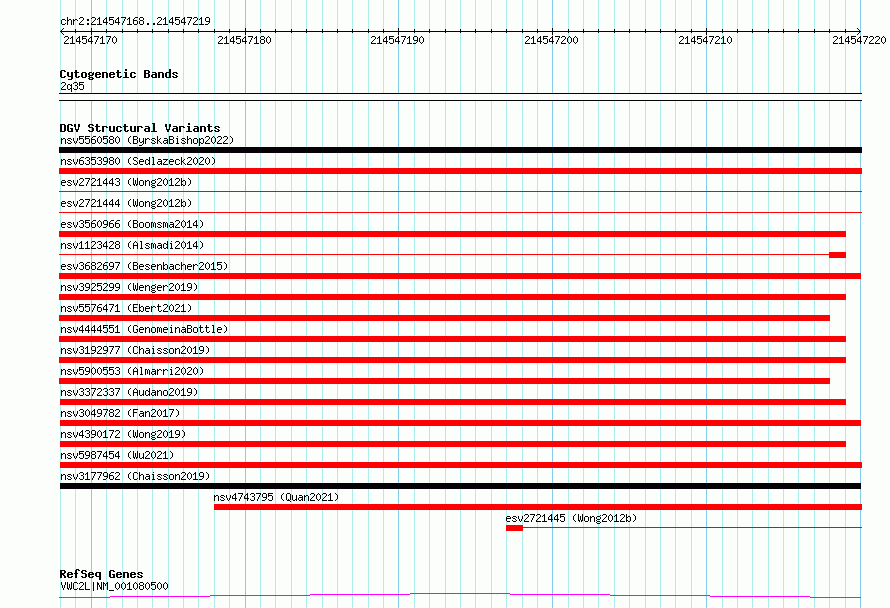Open the esv2721443 (Wong2012b) variant label
The height and width of the screenshot is (608, 890).
(x=126, y=182)
